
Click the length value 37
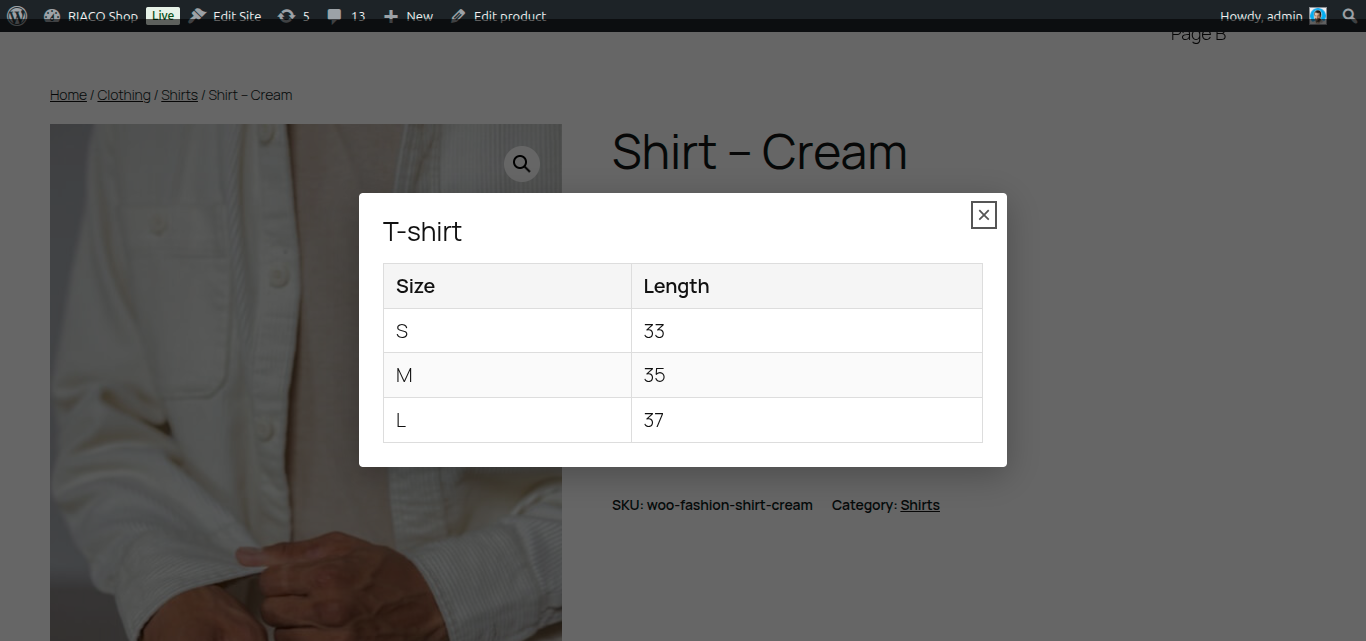pyautogui.click(x=654, y=420)
